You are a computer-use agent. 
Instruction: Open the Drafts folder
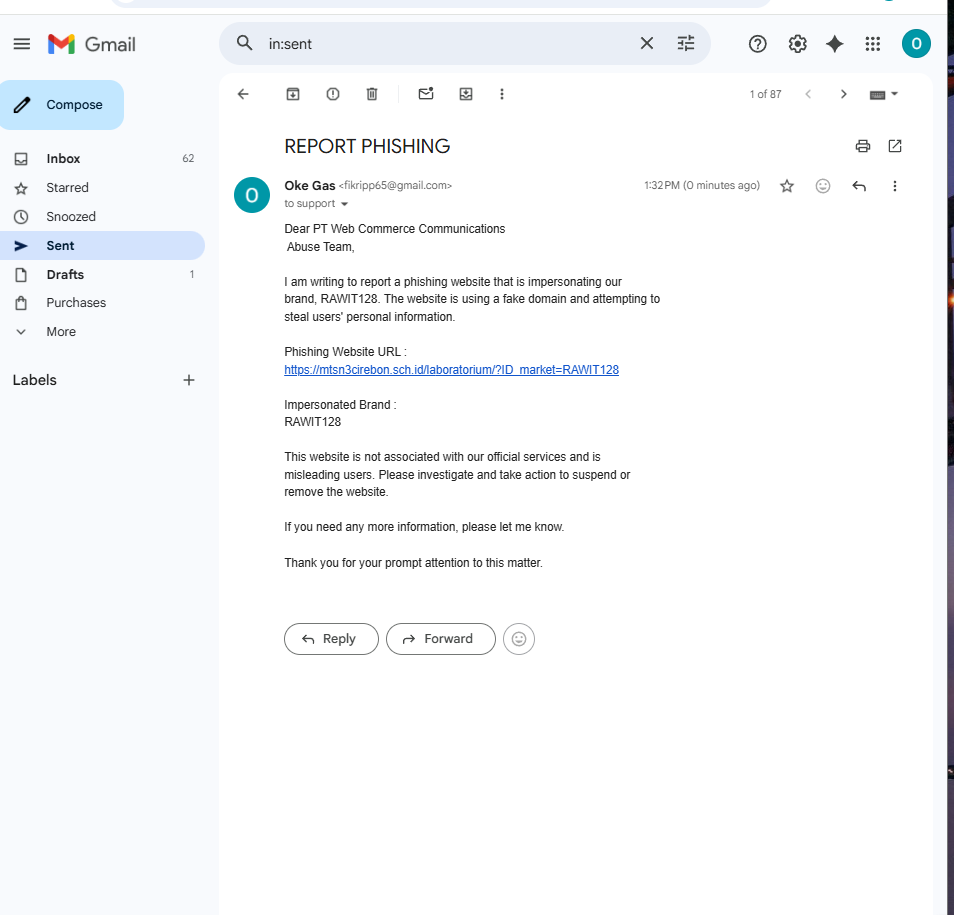[x=102, y=274]
